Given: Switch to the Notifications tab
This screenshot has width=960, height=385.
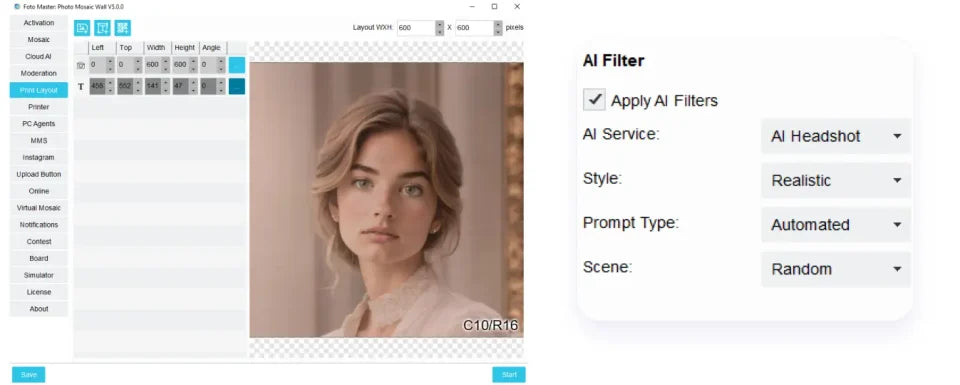Looking at the screenshot, I should coord(39,225).
